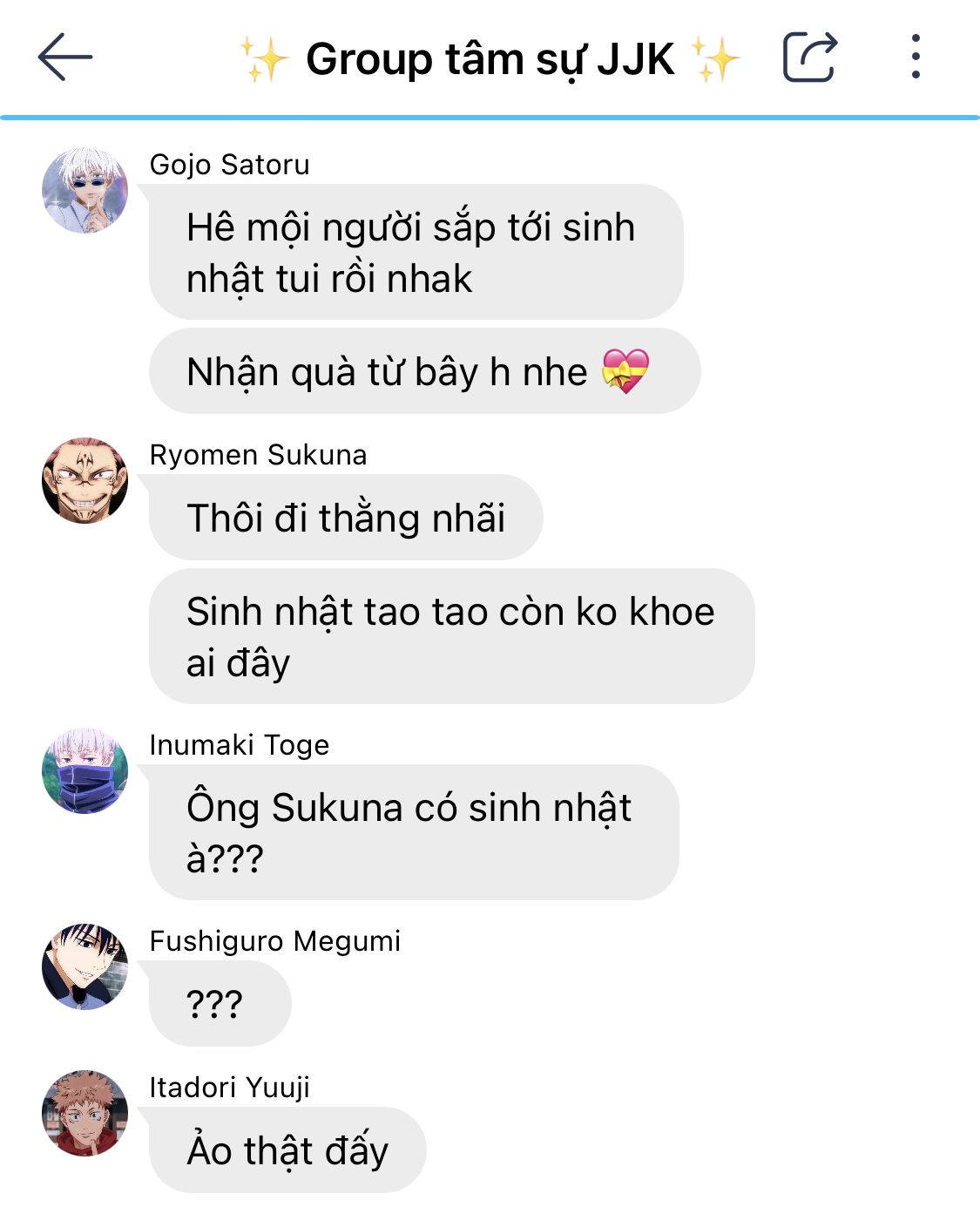Tap the heart gift emoji in Gojo's message

click(x=625, y=371)
